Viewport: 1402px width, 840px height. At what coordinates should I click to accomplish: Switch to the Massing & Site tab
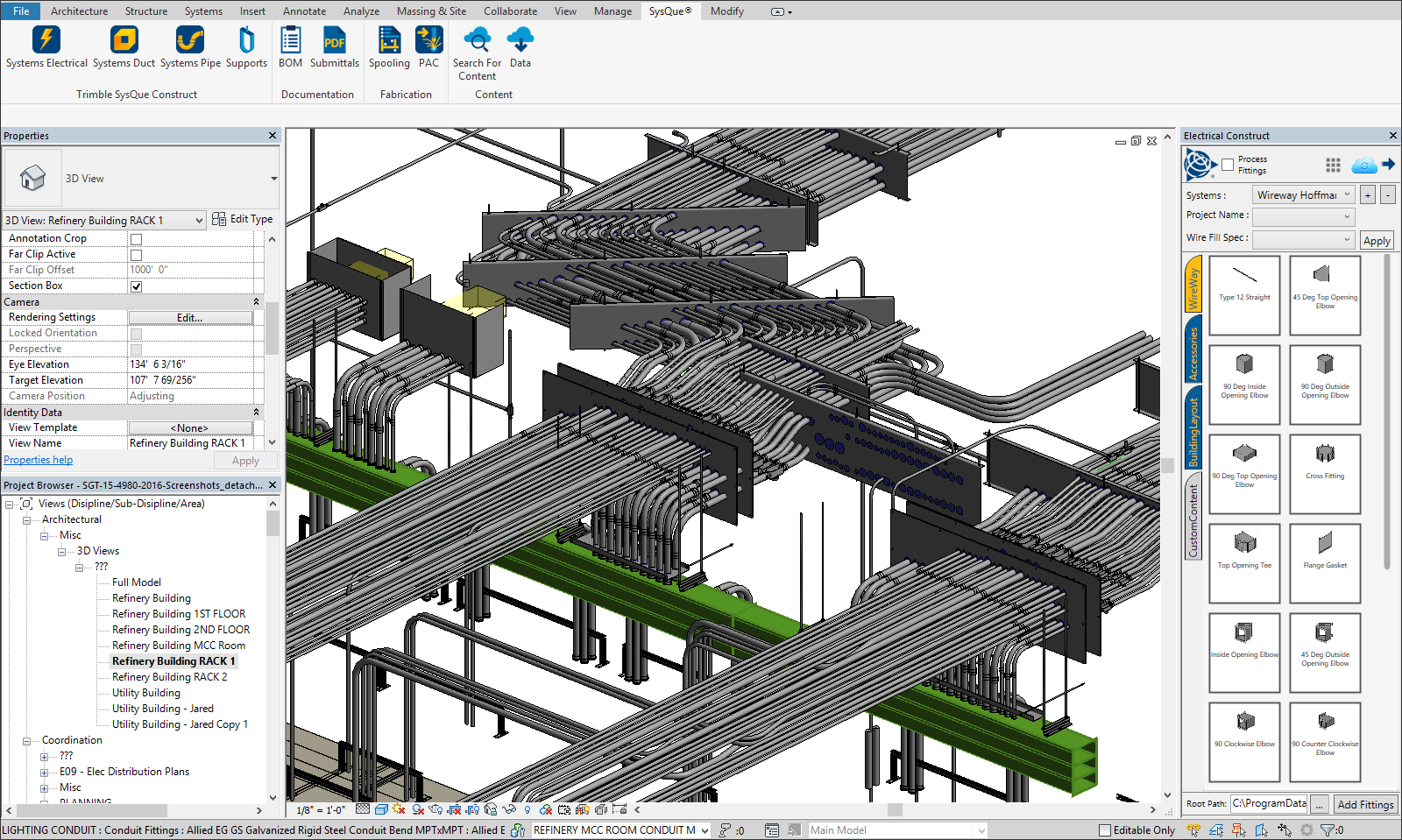click(431, 11)
